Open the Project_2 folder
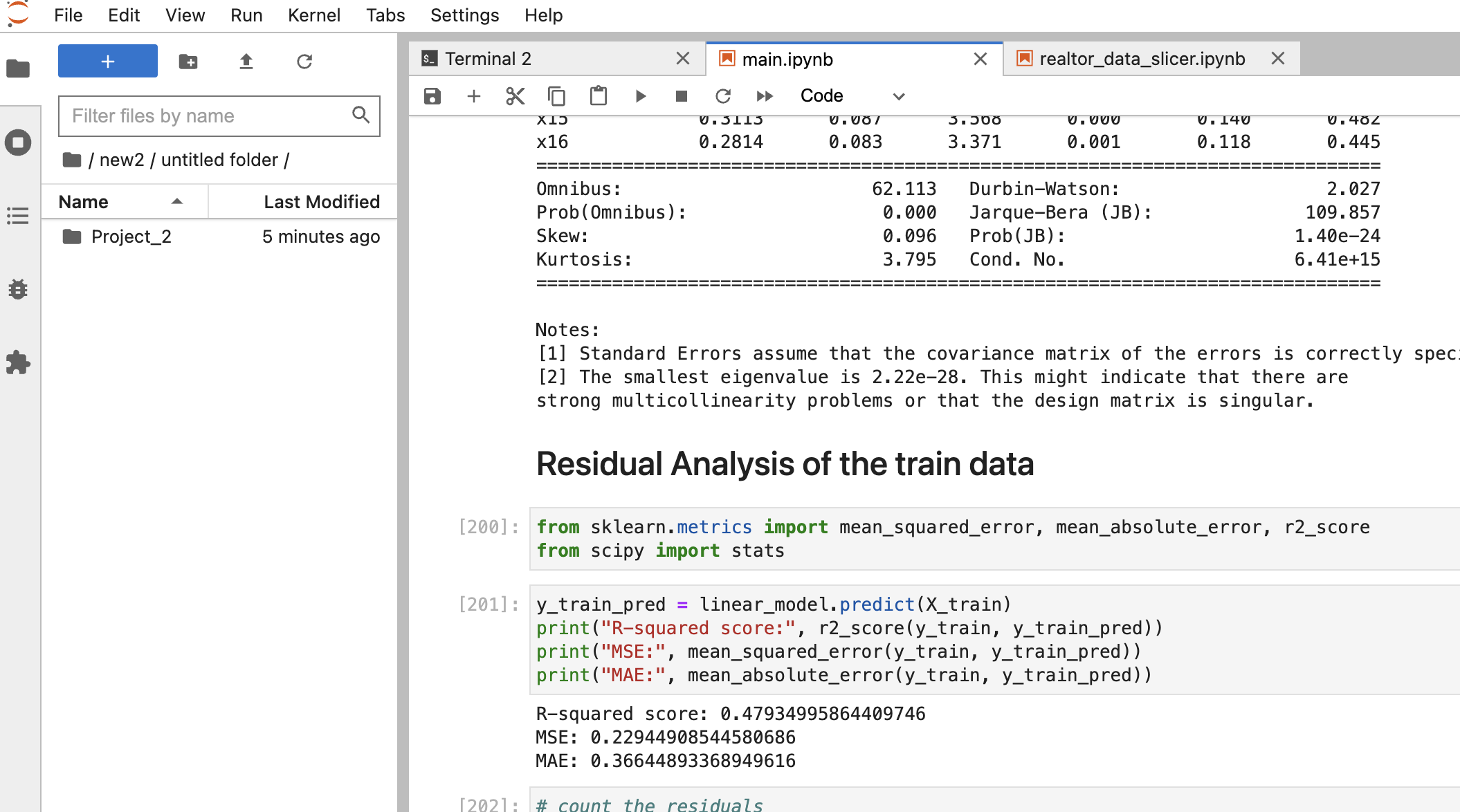Screen dimensions: 1460x812 click(132, 236)
